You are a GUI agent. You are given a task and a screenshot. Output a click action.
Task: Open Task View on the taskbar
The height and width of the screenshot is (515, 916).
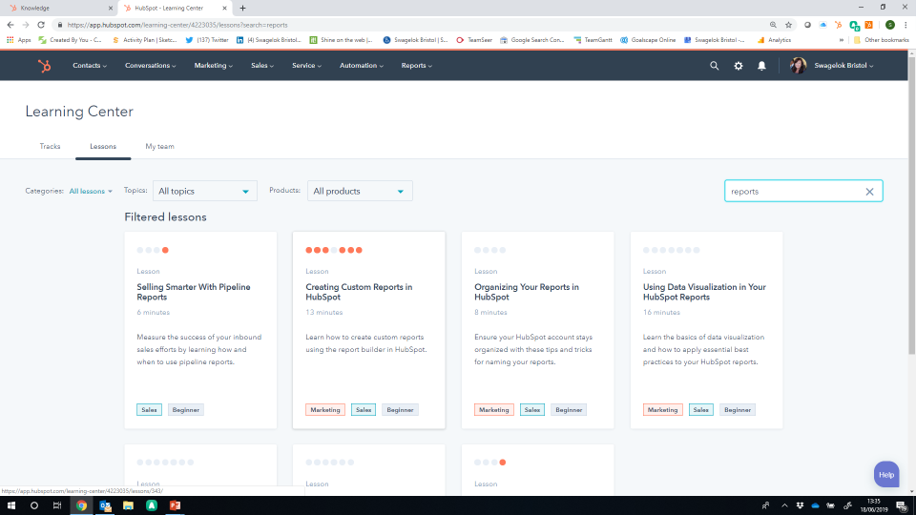57,506
